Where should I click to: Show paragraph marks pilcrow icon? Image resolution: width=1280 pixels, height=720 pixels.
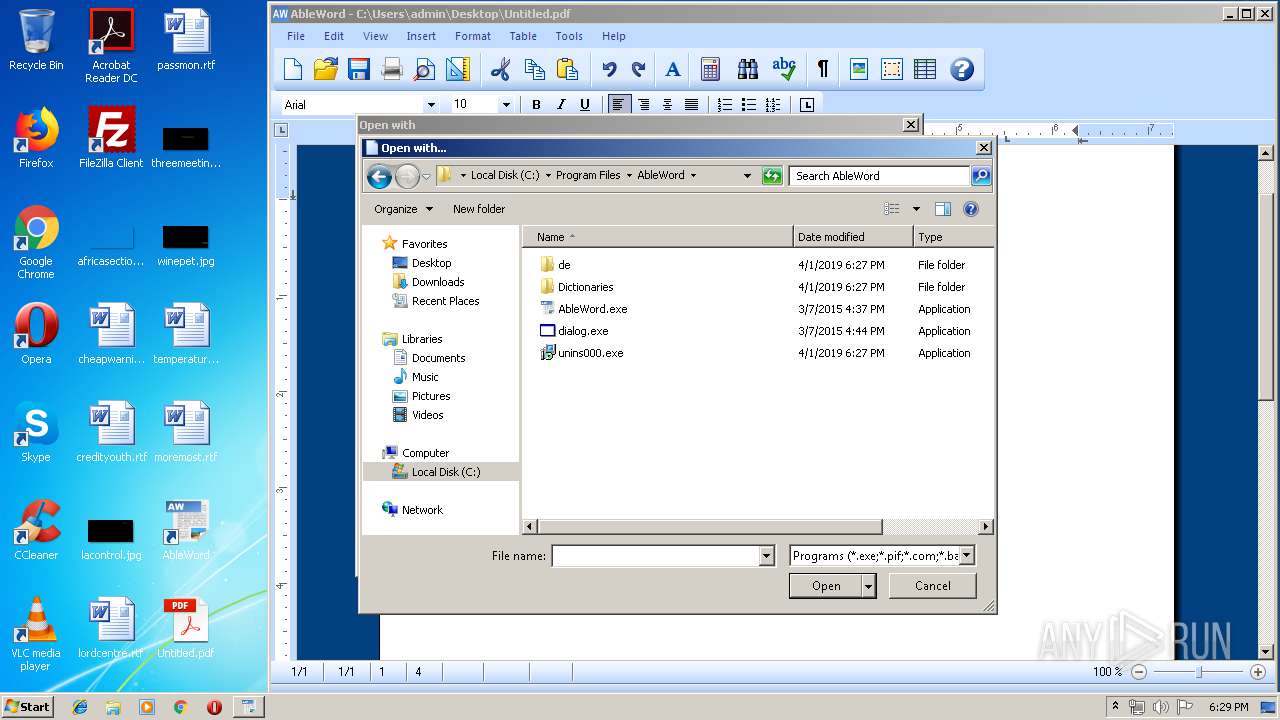[x=823, y=69]
